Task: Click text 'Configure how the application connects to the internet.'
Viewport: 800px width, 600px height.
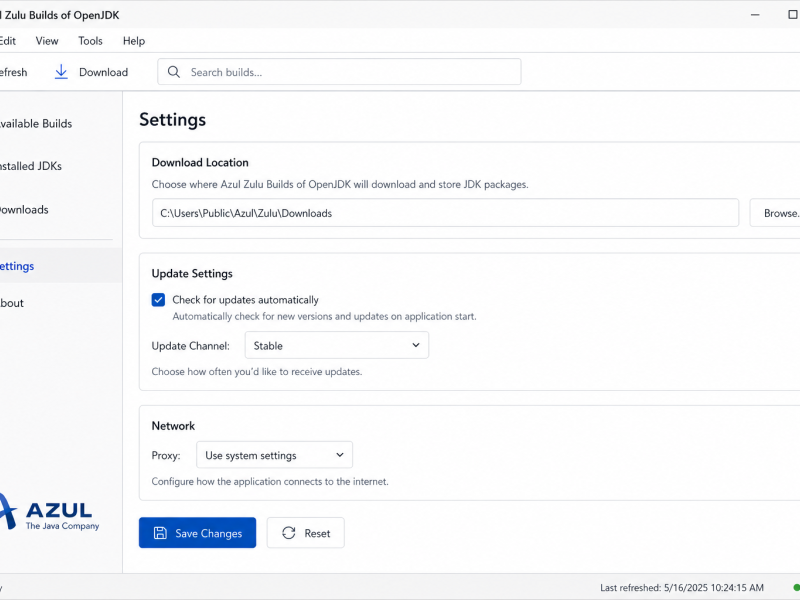Action: pyautogui.click(x=270, y=481)
